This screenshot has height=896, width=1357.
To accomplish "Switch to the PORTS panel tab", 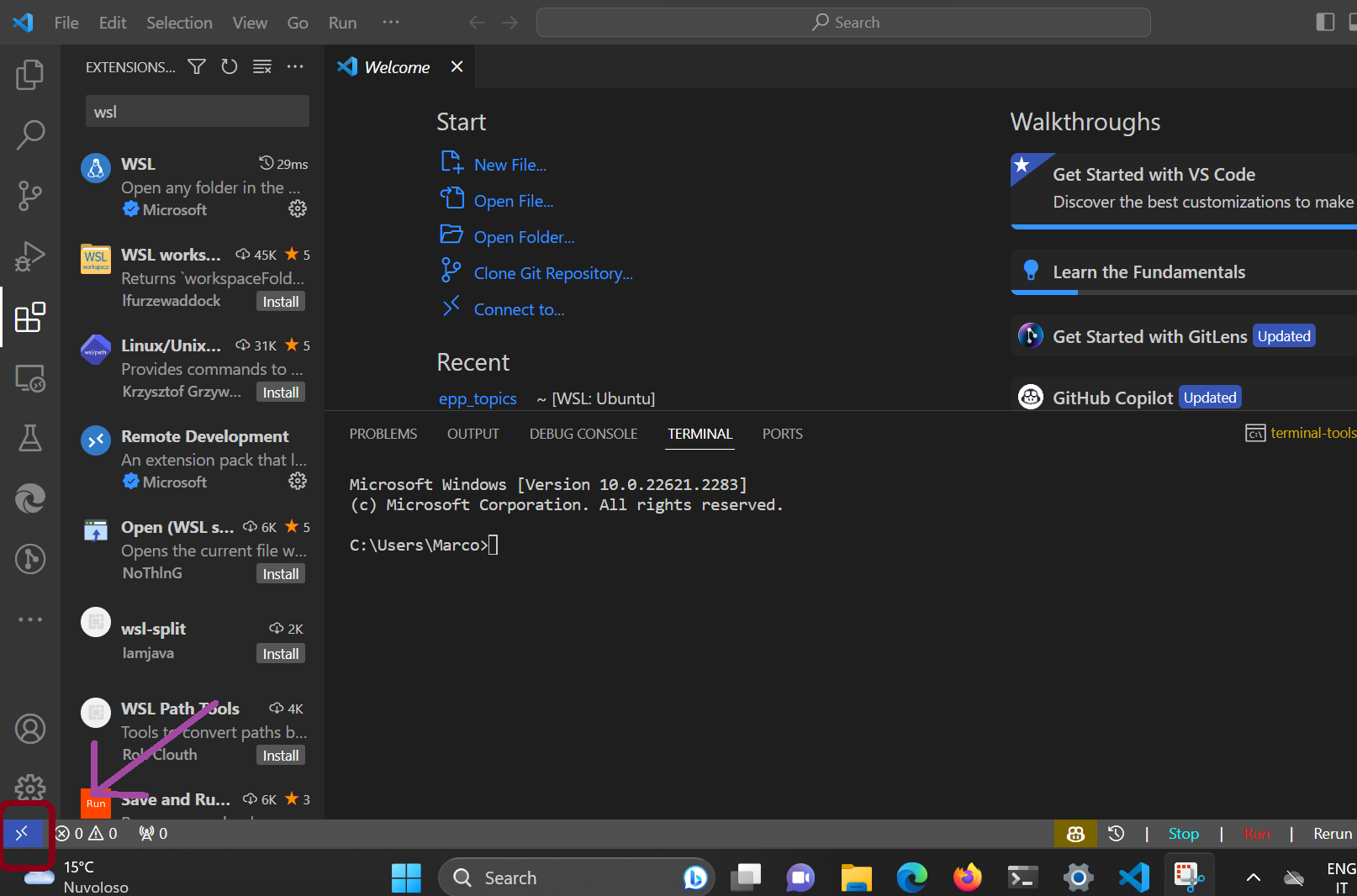I will [x=783, y=434].
